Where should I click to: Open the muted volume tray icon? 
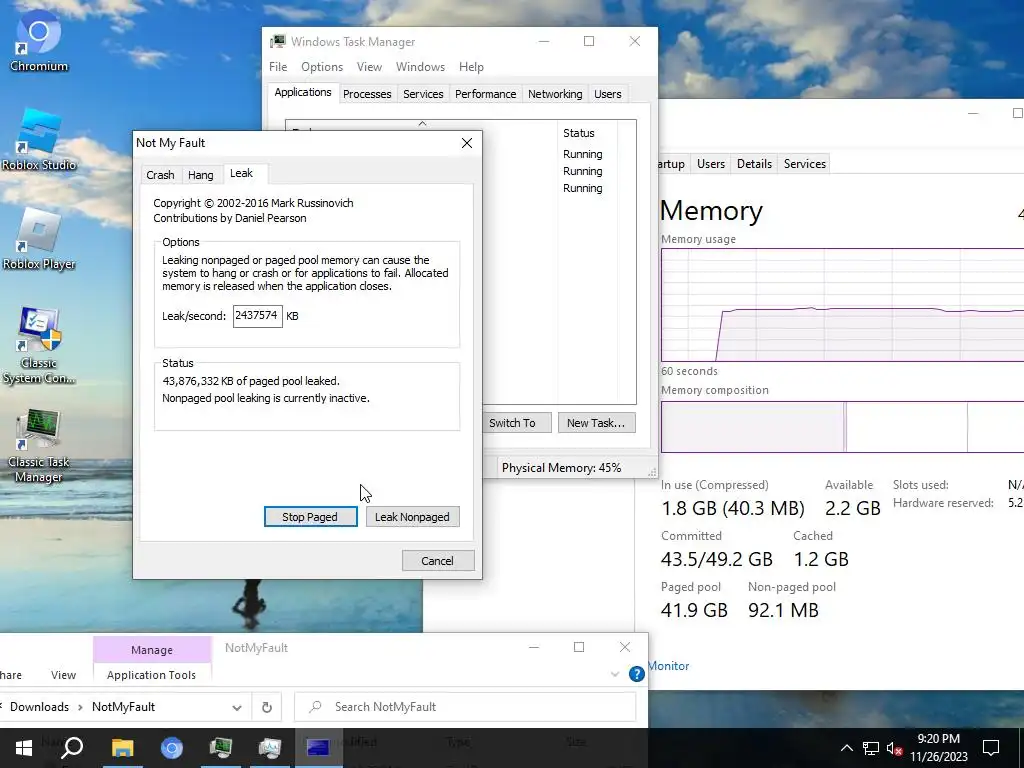(x=895, y=748)
